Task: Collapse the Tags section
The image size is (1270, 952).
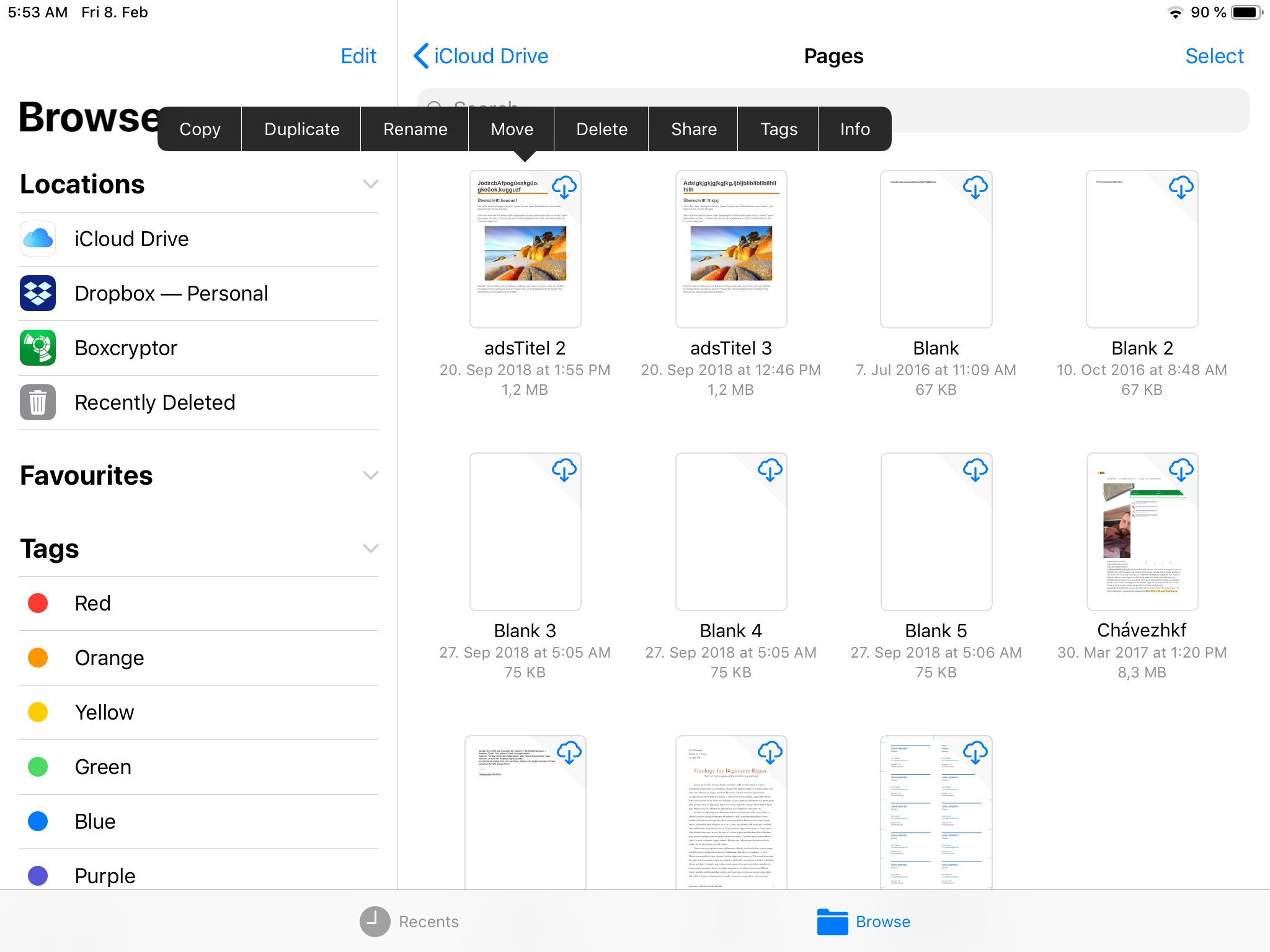Action: (x=370, y=549)
